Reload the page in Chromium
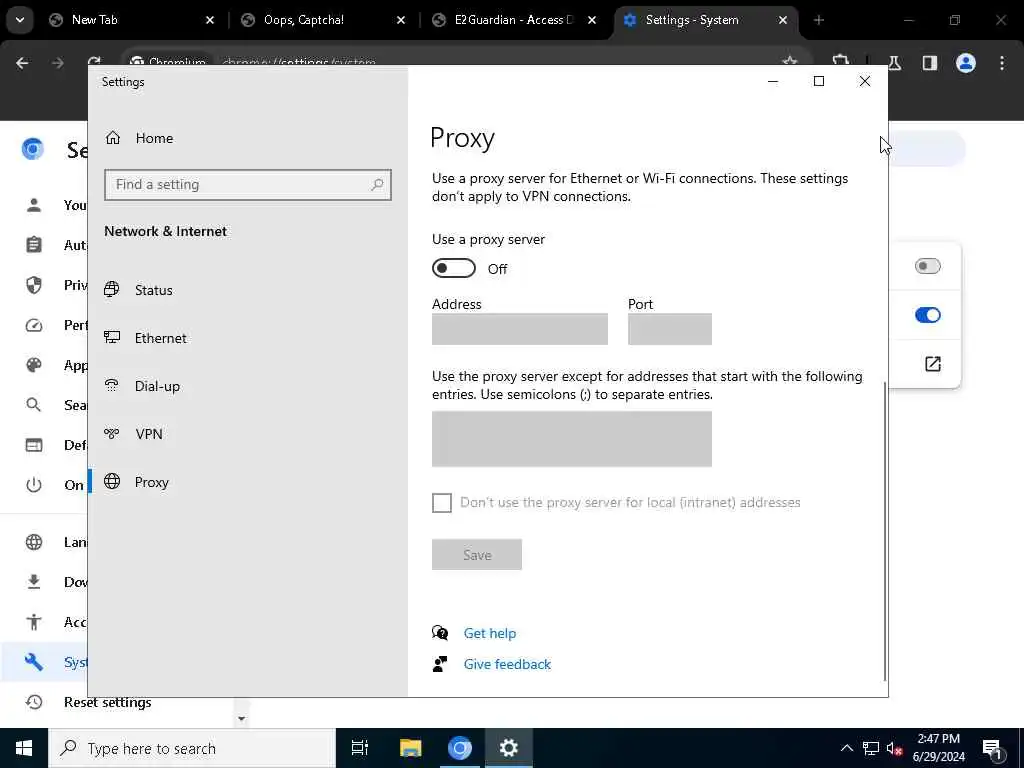The width and height of the screenshot is (1024, 768). (94, 63)
